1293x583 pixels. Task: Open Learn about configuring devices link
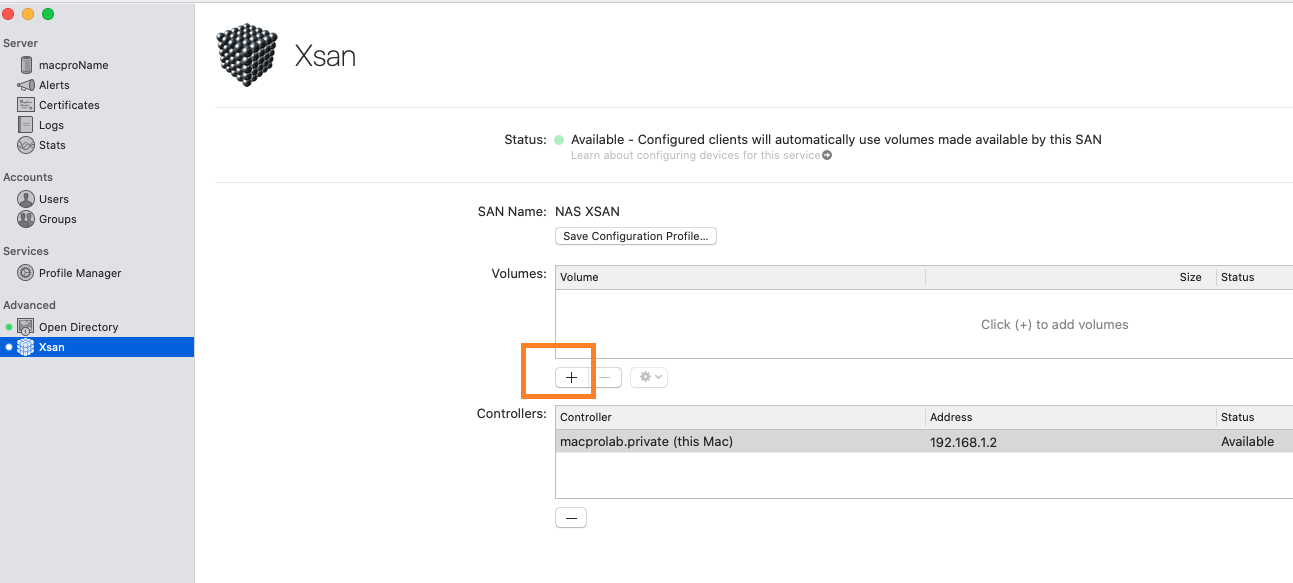pyautogui.click(x=695, y=156)
